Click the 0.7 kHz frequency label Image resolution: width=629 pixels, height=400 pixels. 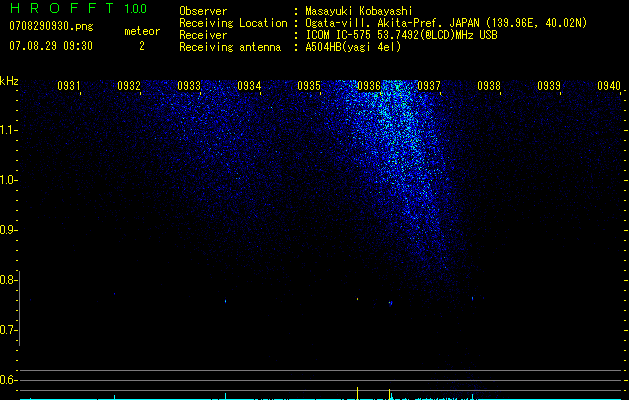click(7, 330)
